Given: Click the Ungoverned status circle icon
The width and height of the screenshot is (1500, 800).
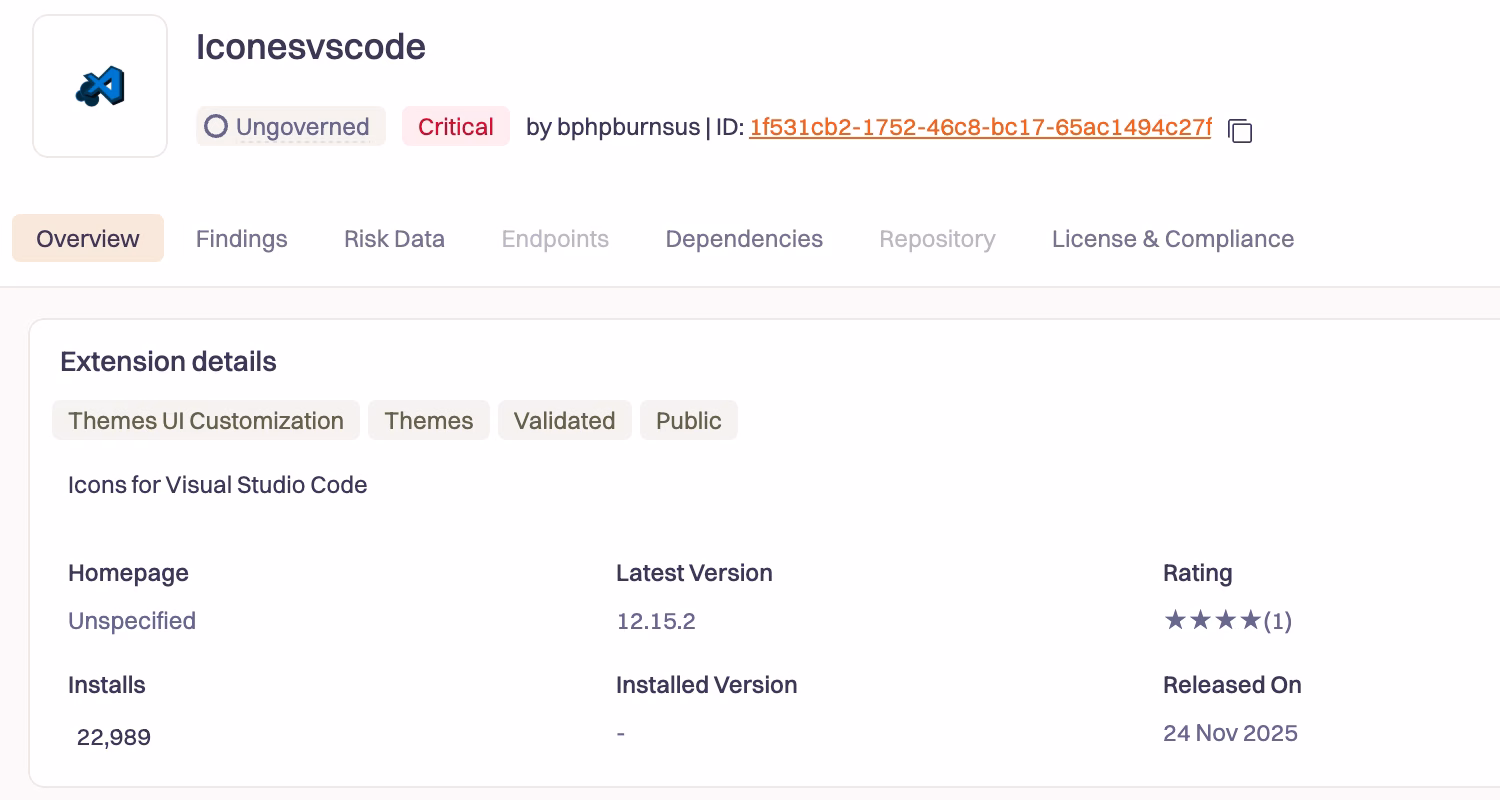Looking at the screenshot, I should 216,127.
